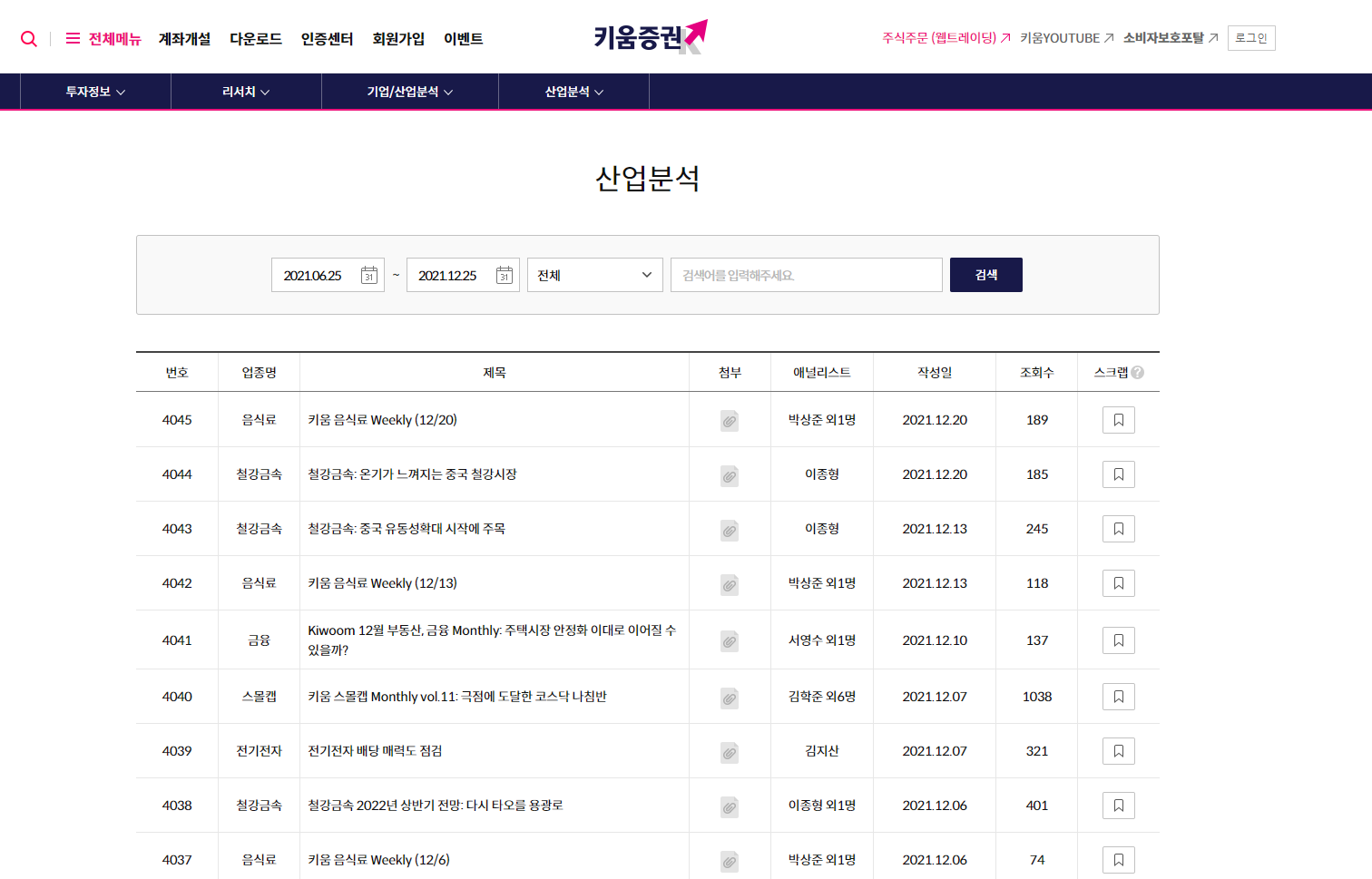The width and height of the screenshot is (1372, 879).
Task: Open report 키움 음식료 Weekly (12/20)
Action: point(382,420)
